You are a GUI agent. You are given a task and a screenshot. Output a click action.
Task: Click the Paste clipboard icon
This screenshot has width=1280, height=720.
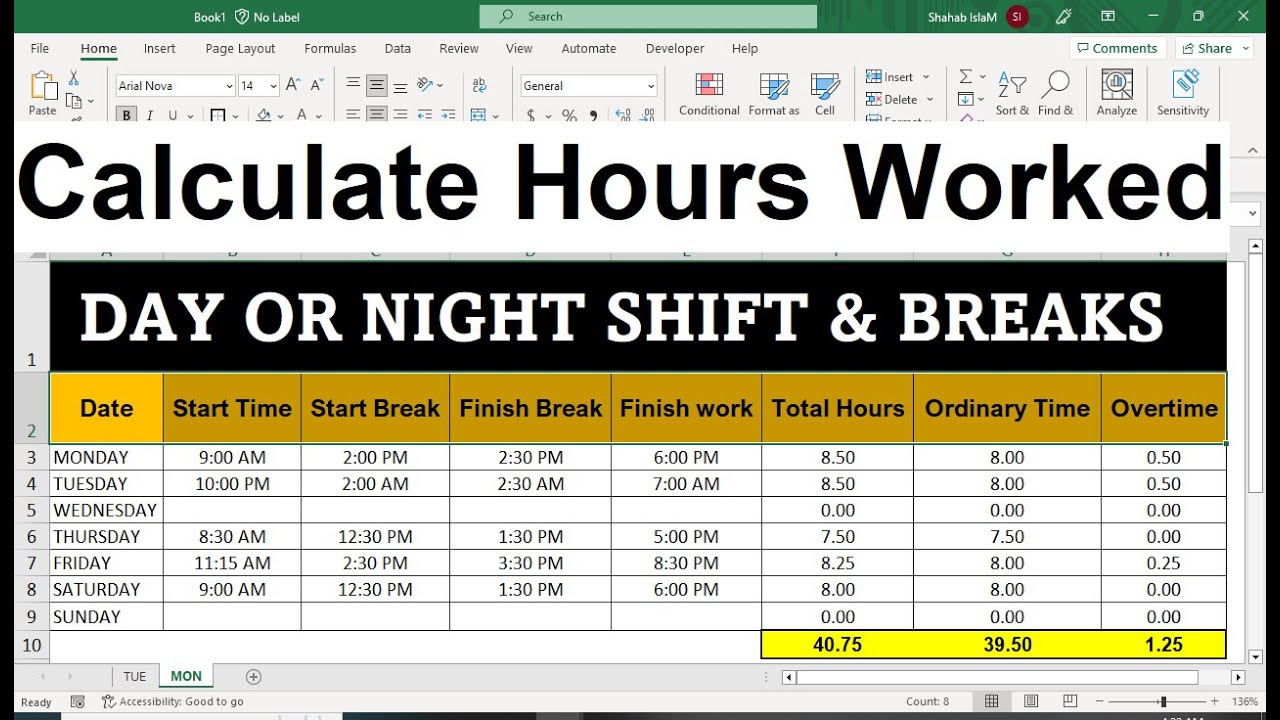coord(43,87)
